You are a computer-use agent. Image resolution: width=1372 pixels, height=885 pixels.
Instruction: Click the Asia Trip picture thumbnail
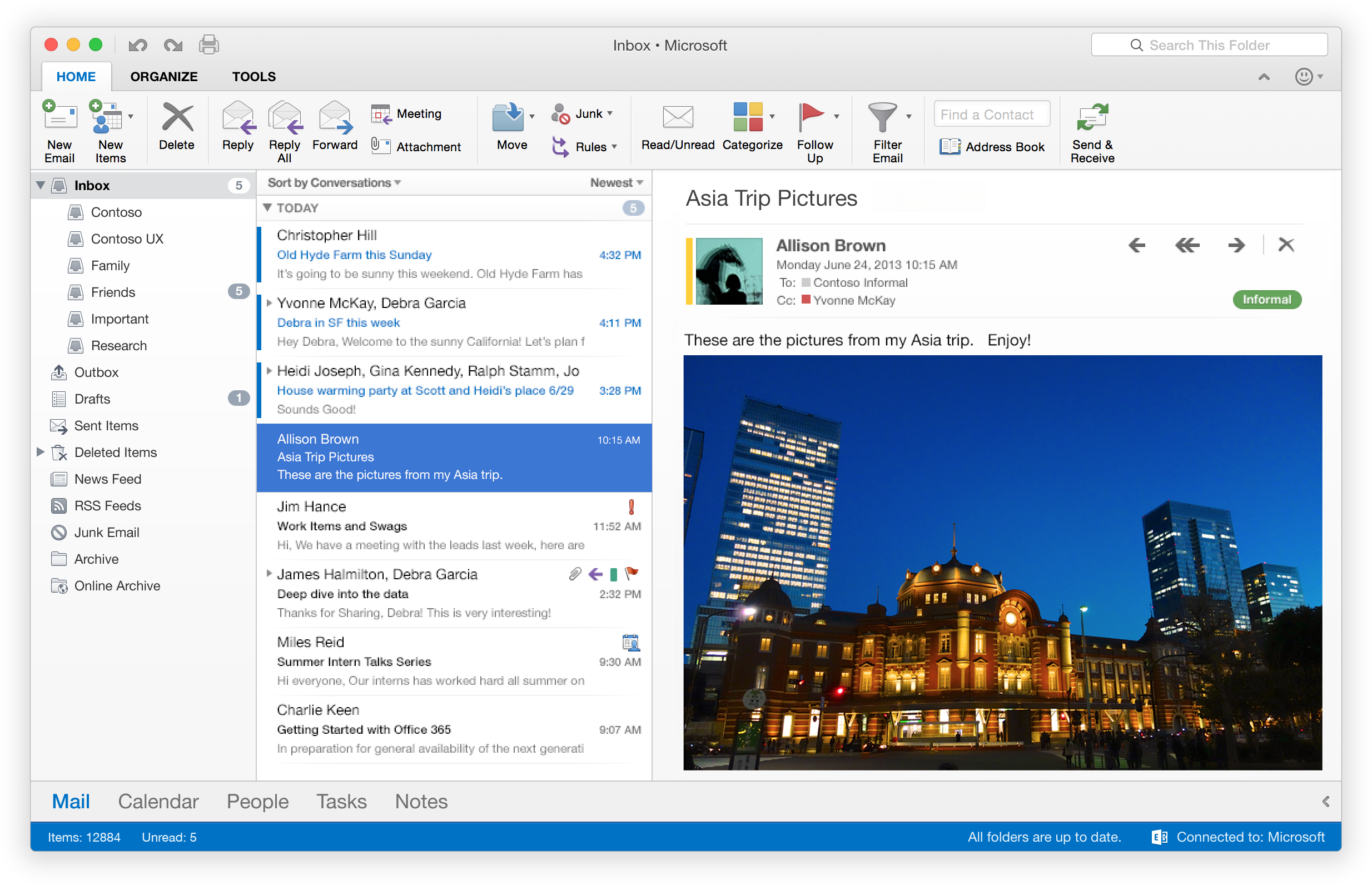point(725,270)
